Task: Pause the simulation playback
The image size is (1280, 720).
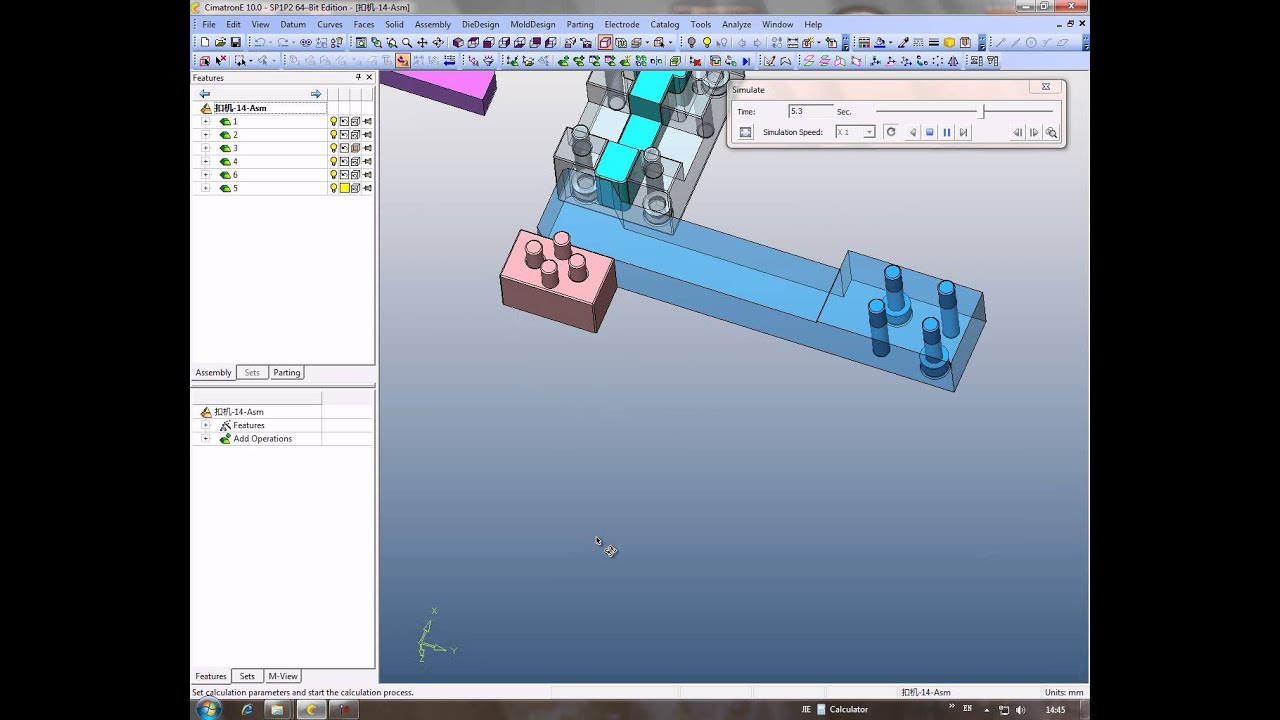Action: (946, 132)
